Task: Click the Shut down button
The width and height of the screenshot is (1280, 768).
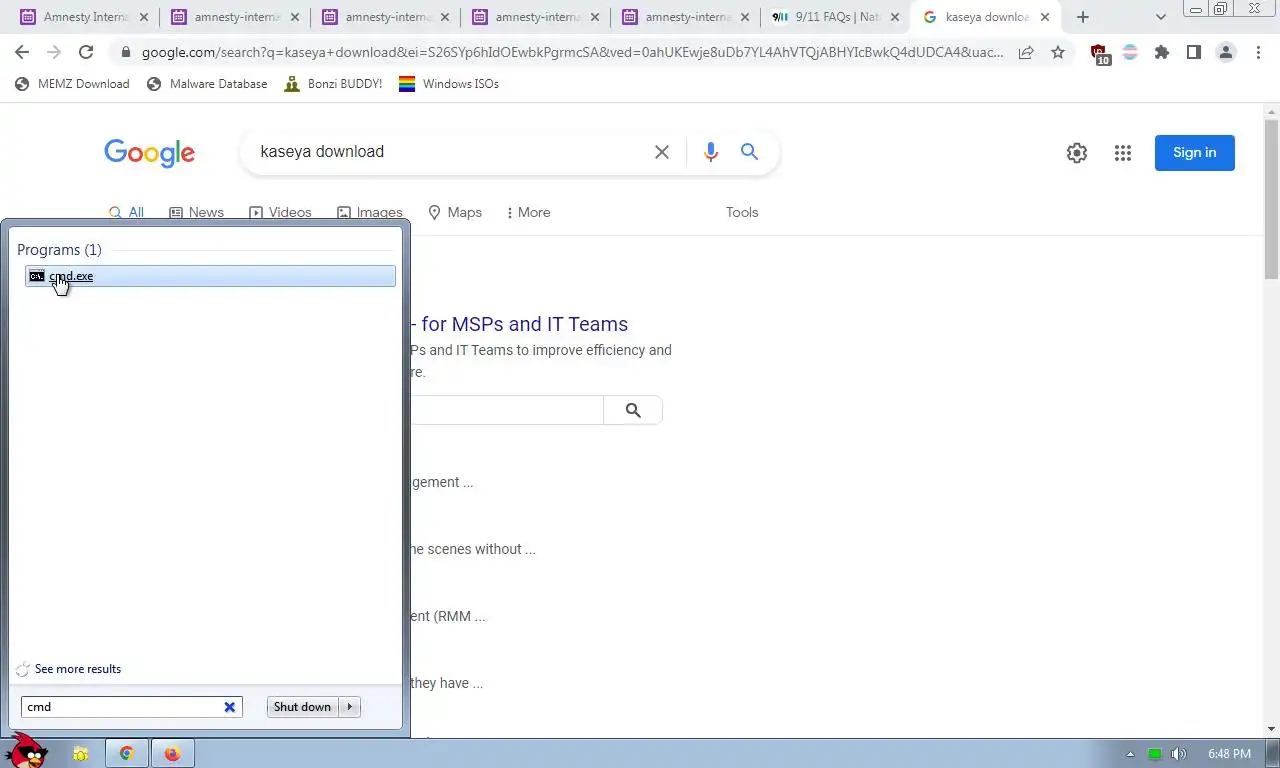Action: click(302, 707)
